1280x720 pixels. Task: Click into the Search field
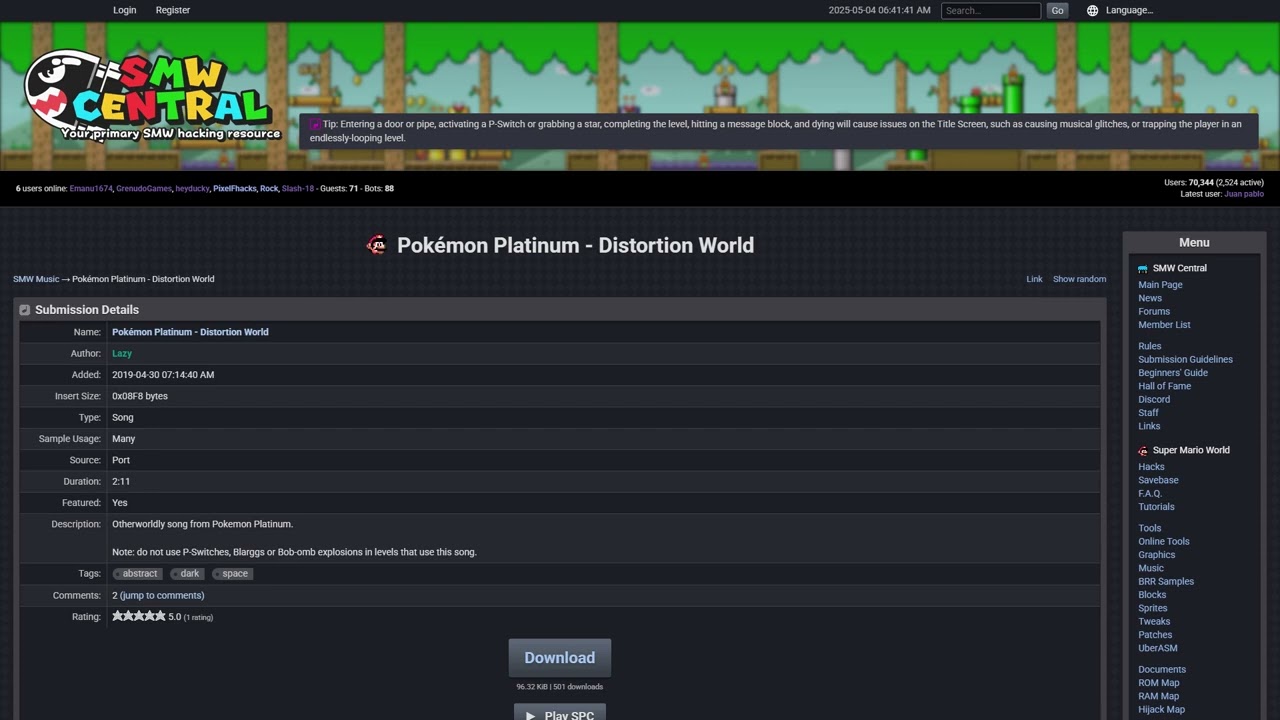click(991, 10)
